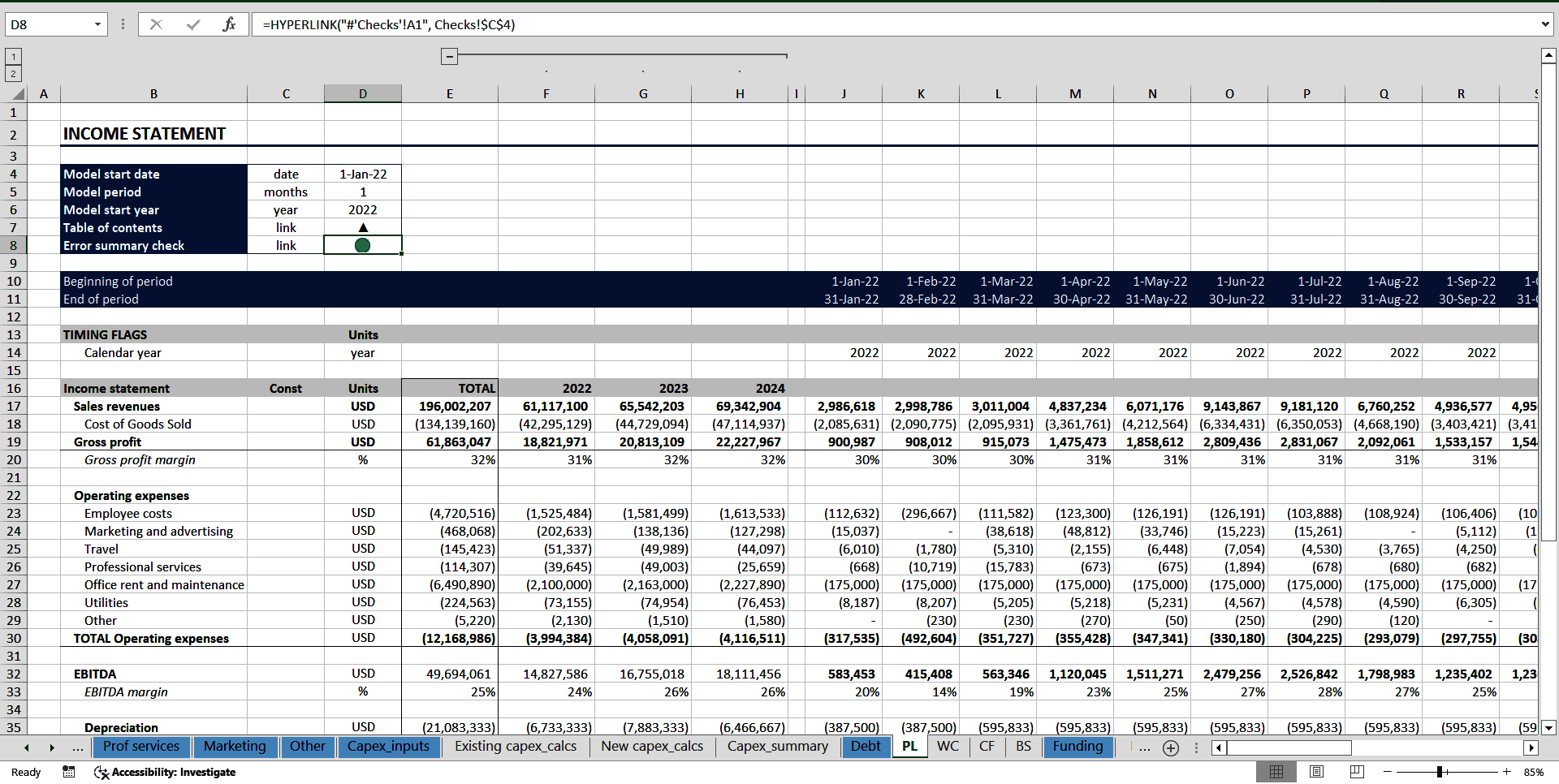Open the Funding sheet tab
This screenshot has height=784, width=1559.
tap(1077, 746)
